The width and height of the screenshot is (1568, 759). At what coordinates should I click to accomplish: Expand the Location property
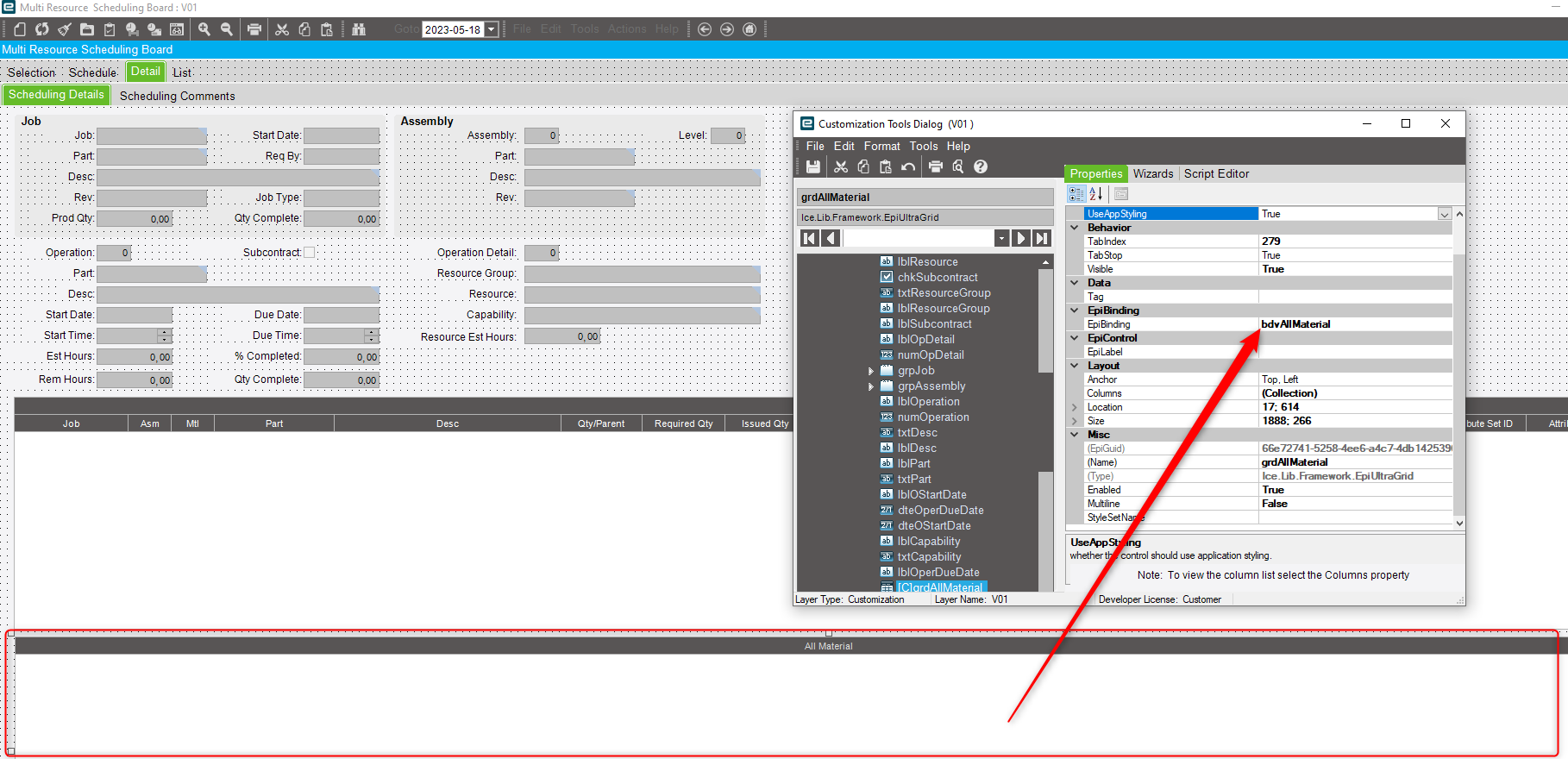[1075, 407]
